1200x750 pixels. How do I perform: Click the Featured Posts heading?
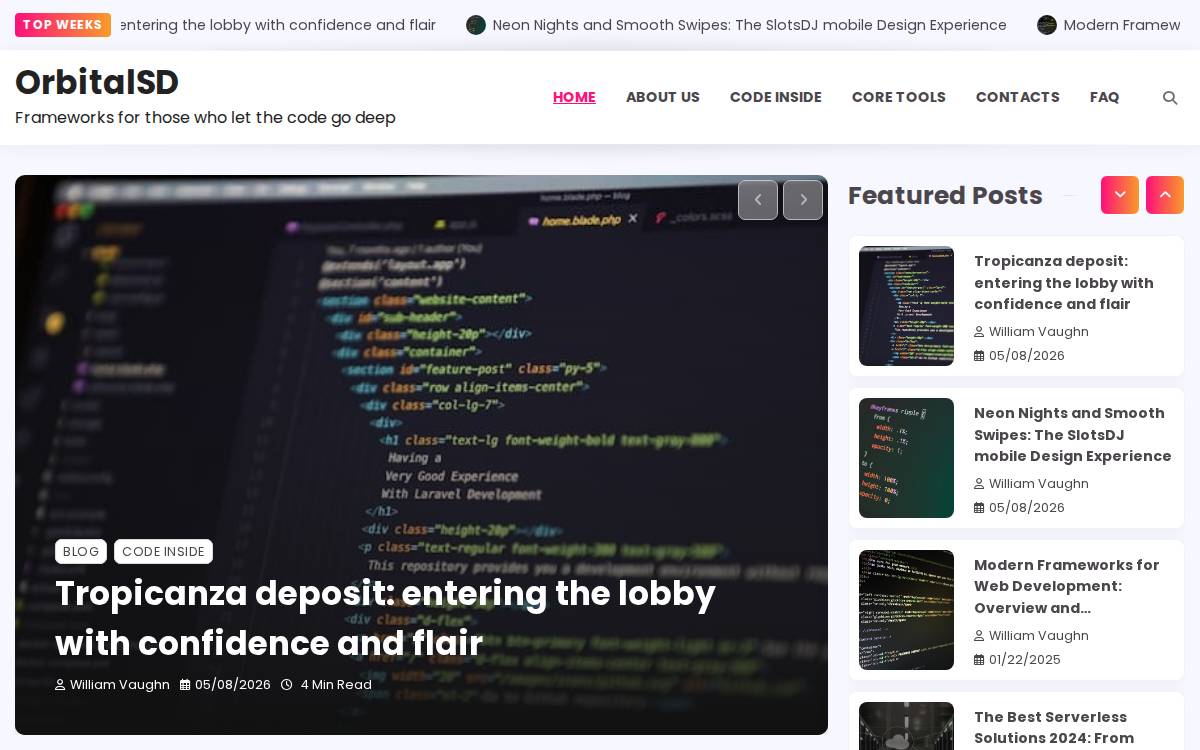click(x=945, y=196)
